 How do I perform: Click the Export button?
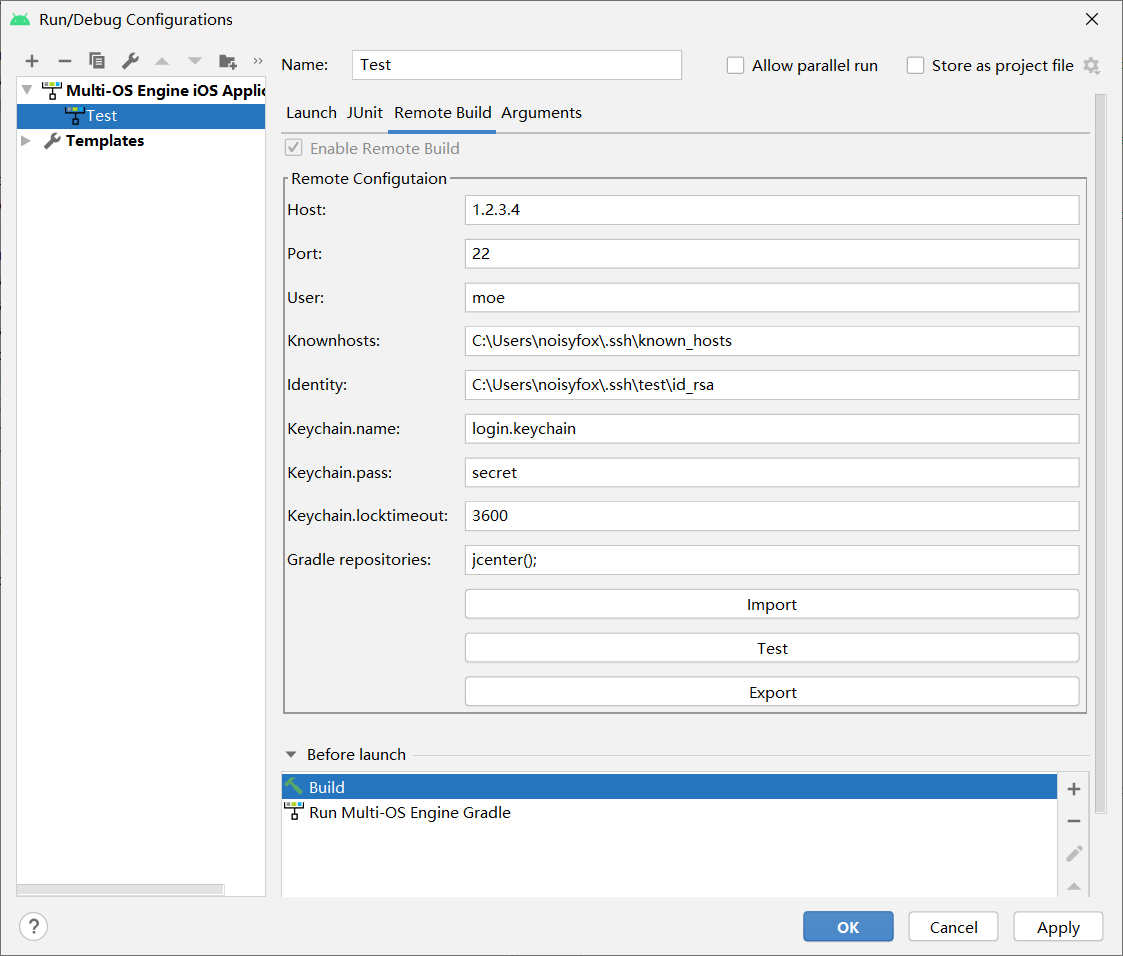click(x=772, y=692)
